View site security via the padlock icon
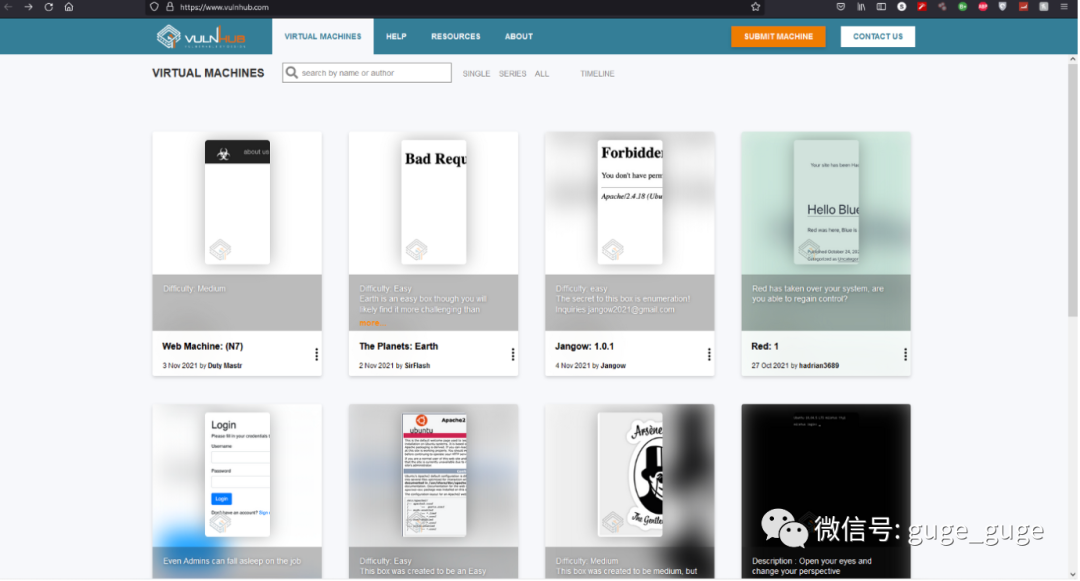The height and width of the screenshot is (581, 1080). 169,7
